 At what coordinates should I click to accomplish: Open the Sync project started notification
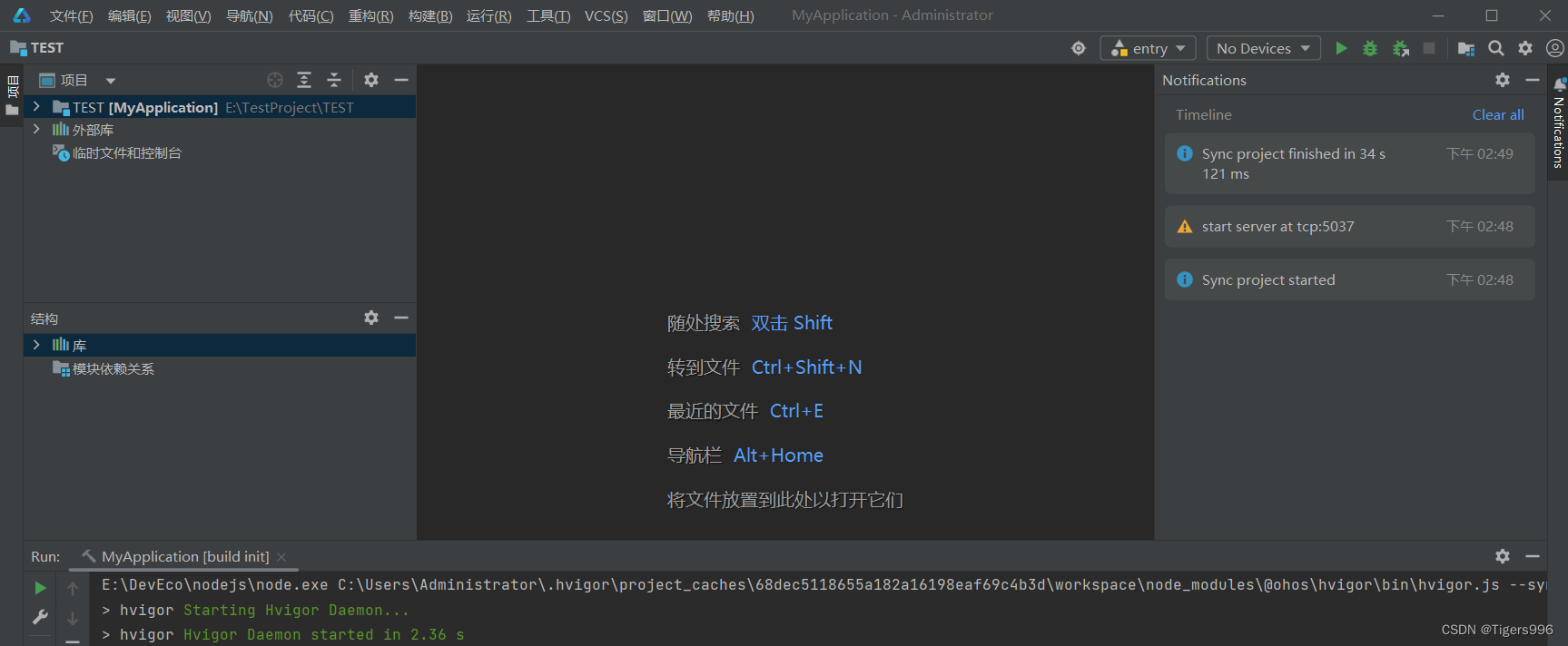(1349, 279)
